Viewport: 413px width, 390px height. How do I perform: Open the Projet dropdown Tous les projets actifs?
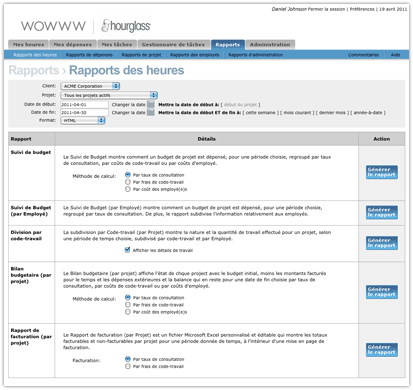click(x=109, y=95)
